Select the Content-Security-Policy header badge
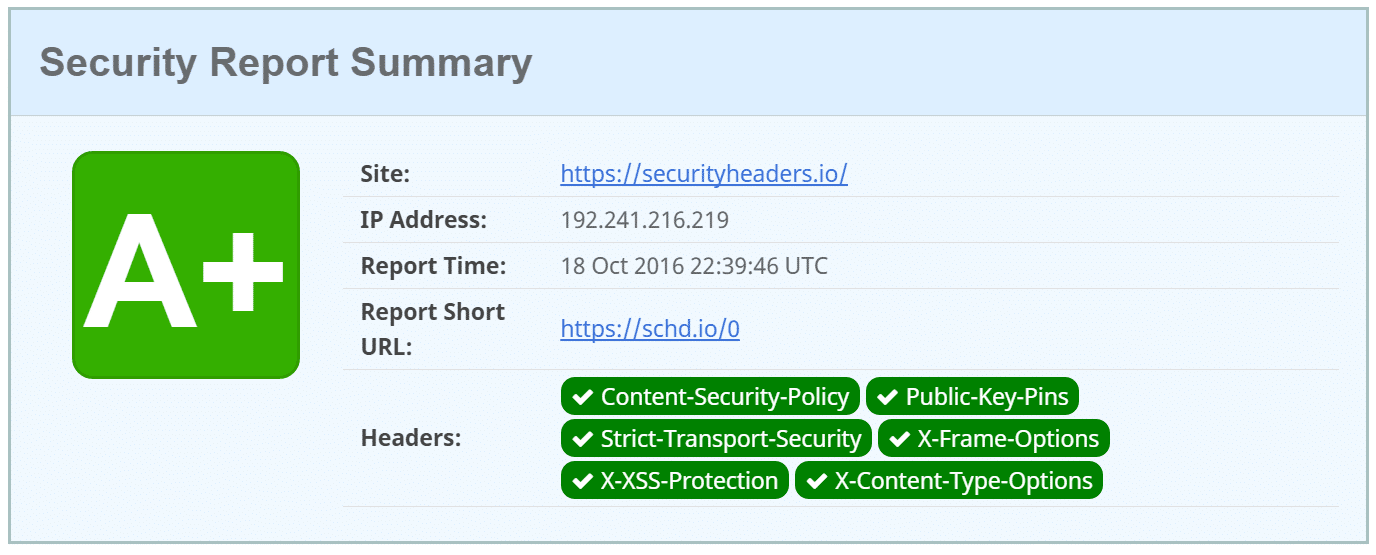The height and width of the screenshot is (555, 1376). coord(710,397)
